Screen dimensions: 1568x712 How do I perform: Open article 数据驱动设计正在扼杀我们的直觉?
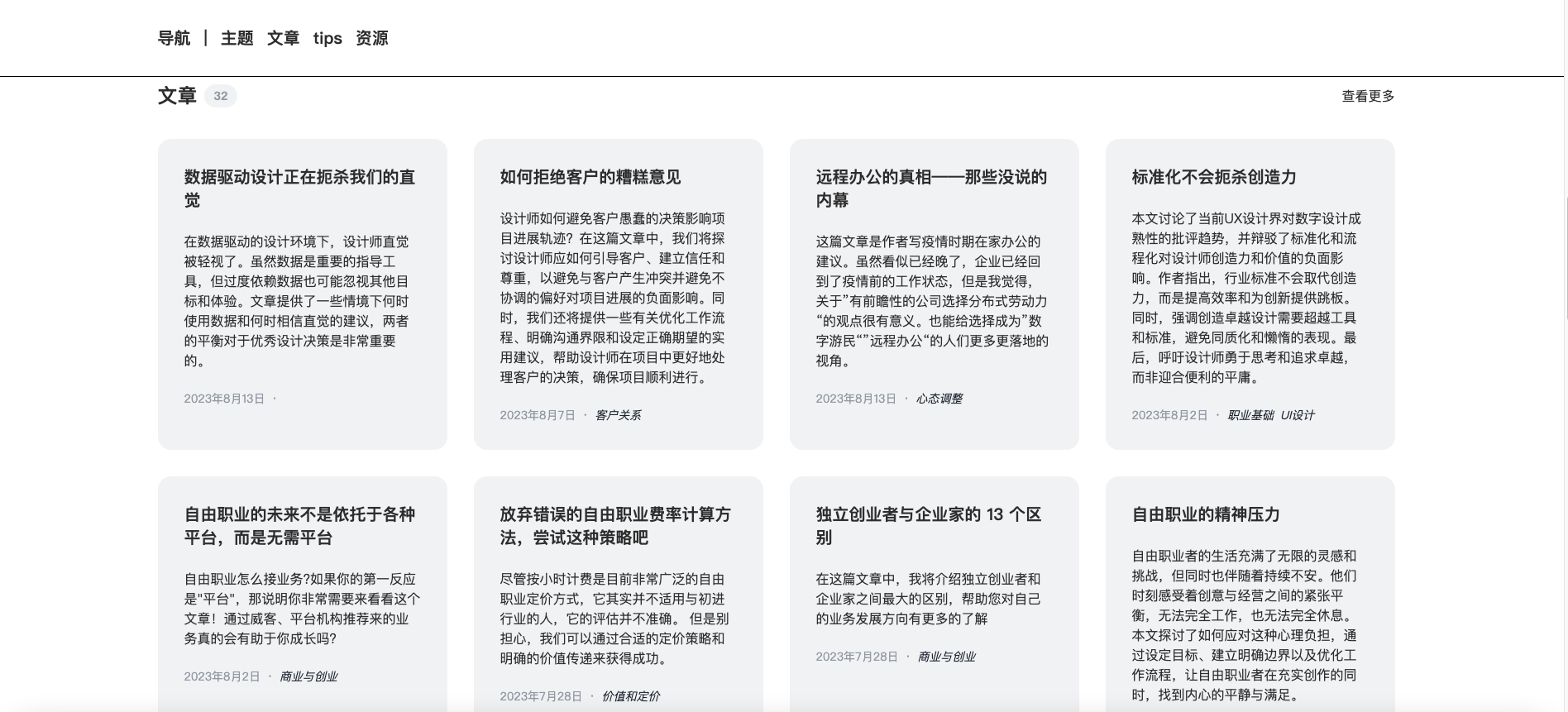(x=299, y=189)
